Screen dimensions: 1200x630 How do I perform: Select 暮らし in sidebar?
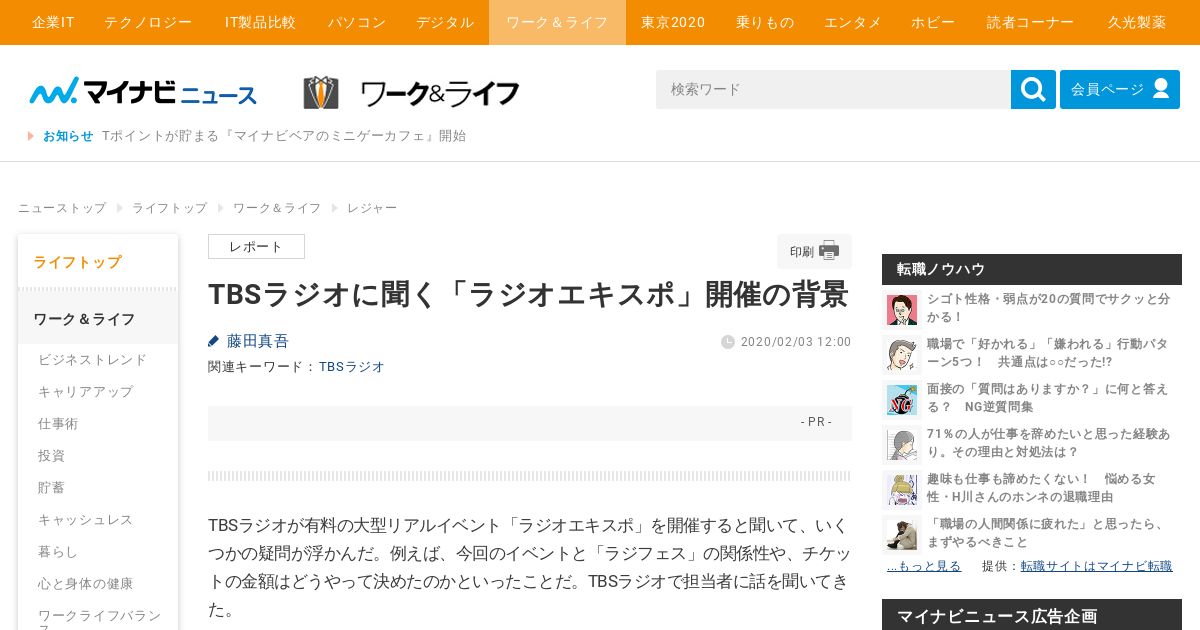click(58, 552)
